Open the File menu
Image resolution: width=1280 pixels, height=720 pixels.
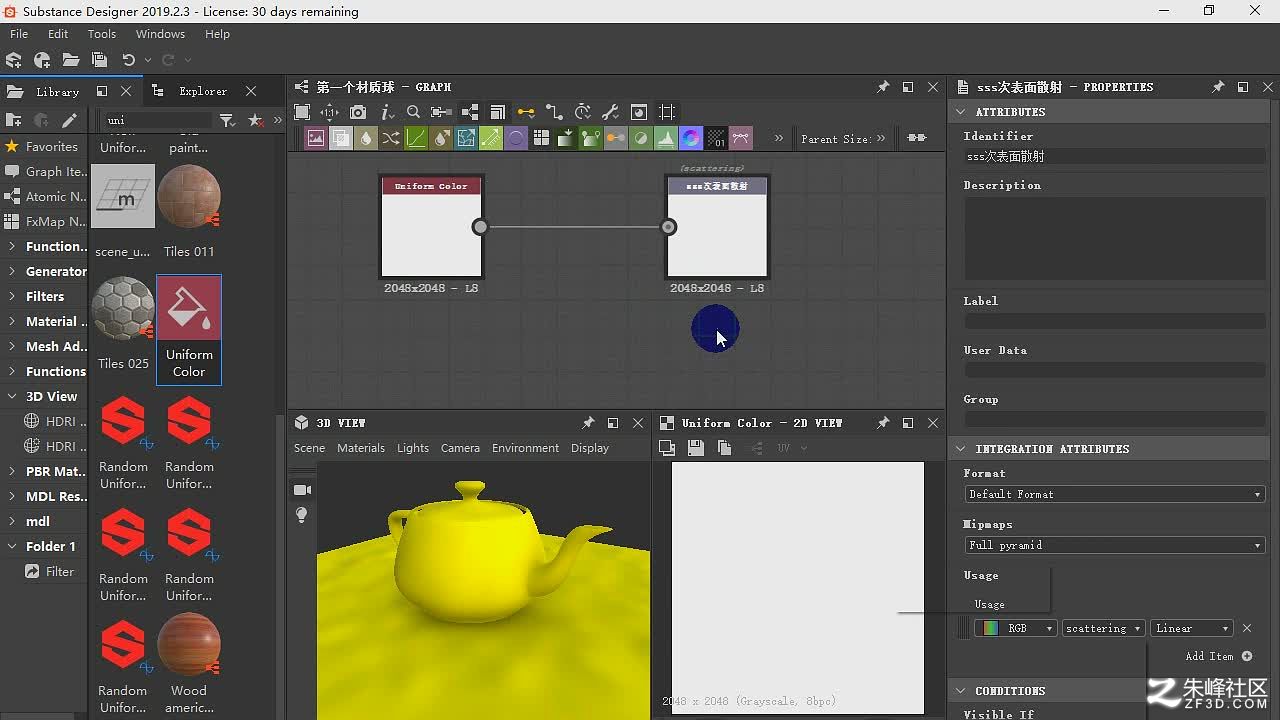pyautogui.click(x=19, y=34)
